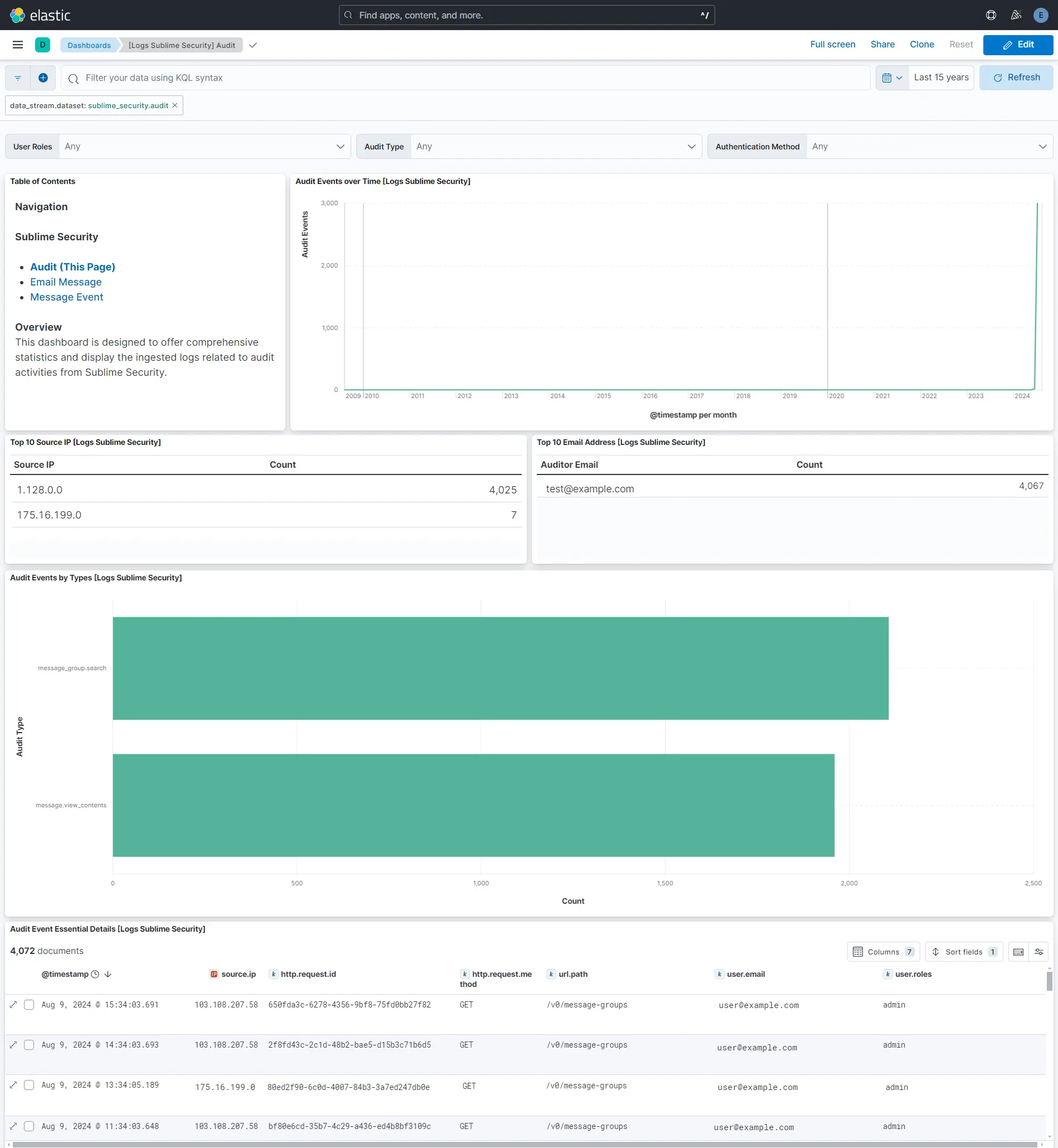1058x1148 pixels.
Task: Click the url.path keyword icon
Action: click(x=551, y=974)
